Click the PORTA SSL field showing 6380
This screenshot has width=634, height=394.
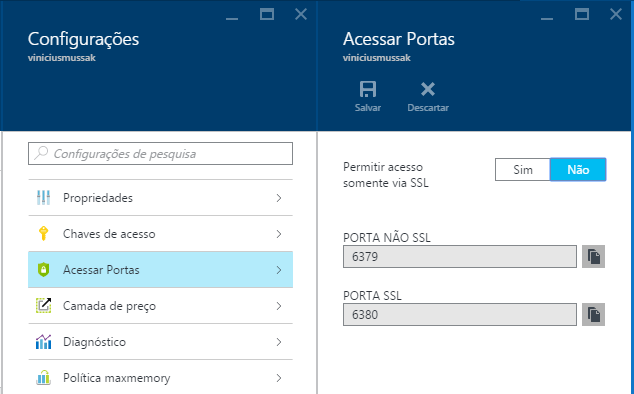[x=460, y=314]
